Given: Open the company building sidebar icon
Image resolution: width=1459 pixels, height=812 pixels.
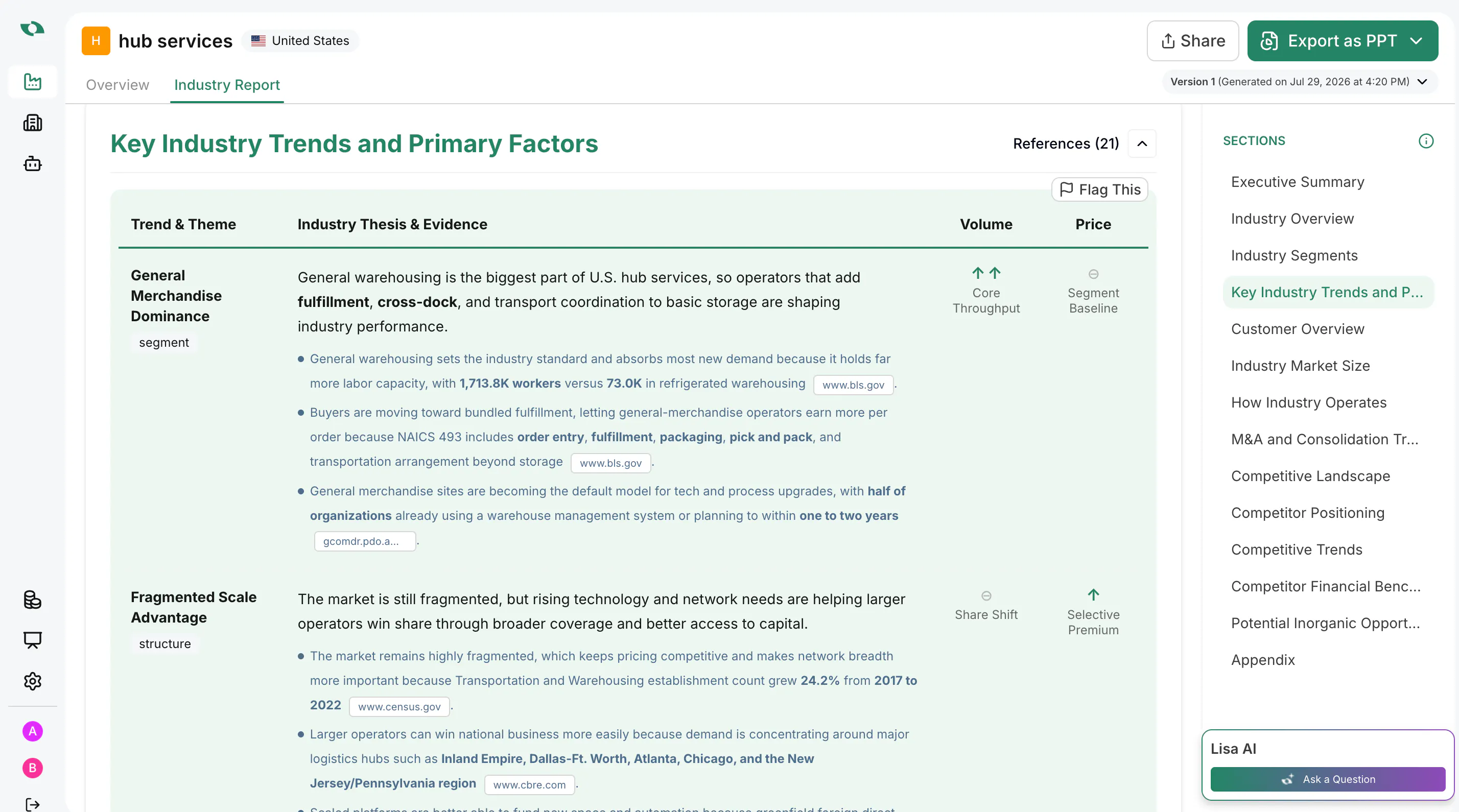Looking at the screenshot, I should click(32, 123).
